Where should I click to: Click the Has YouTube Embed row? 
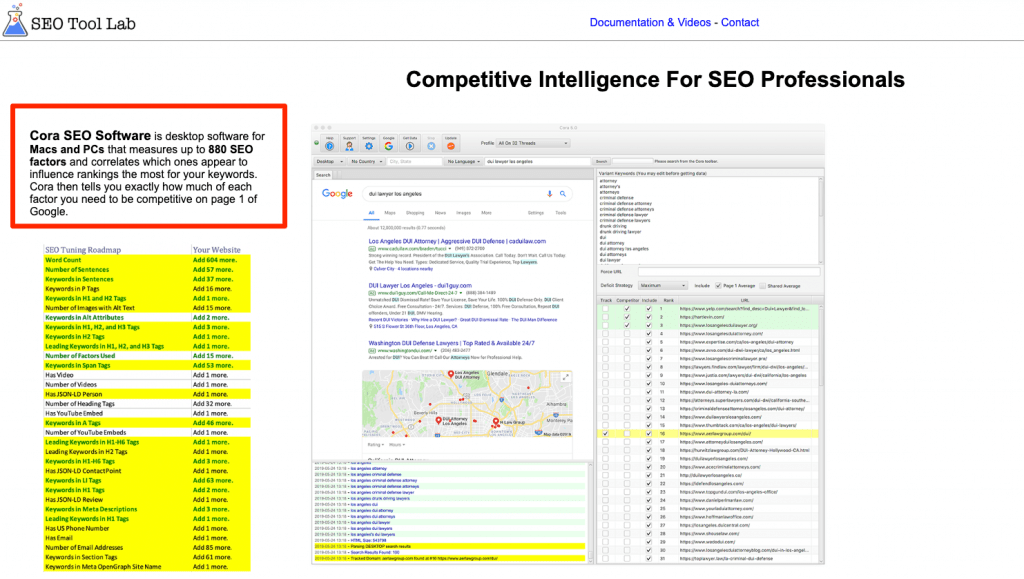click(x=147, y=413)
